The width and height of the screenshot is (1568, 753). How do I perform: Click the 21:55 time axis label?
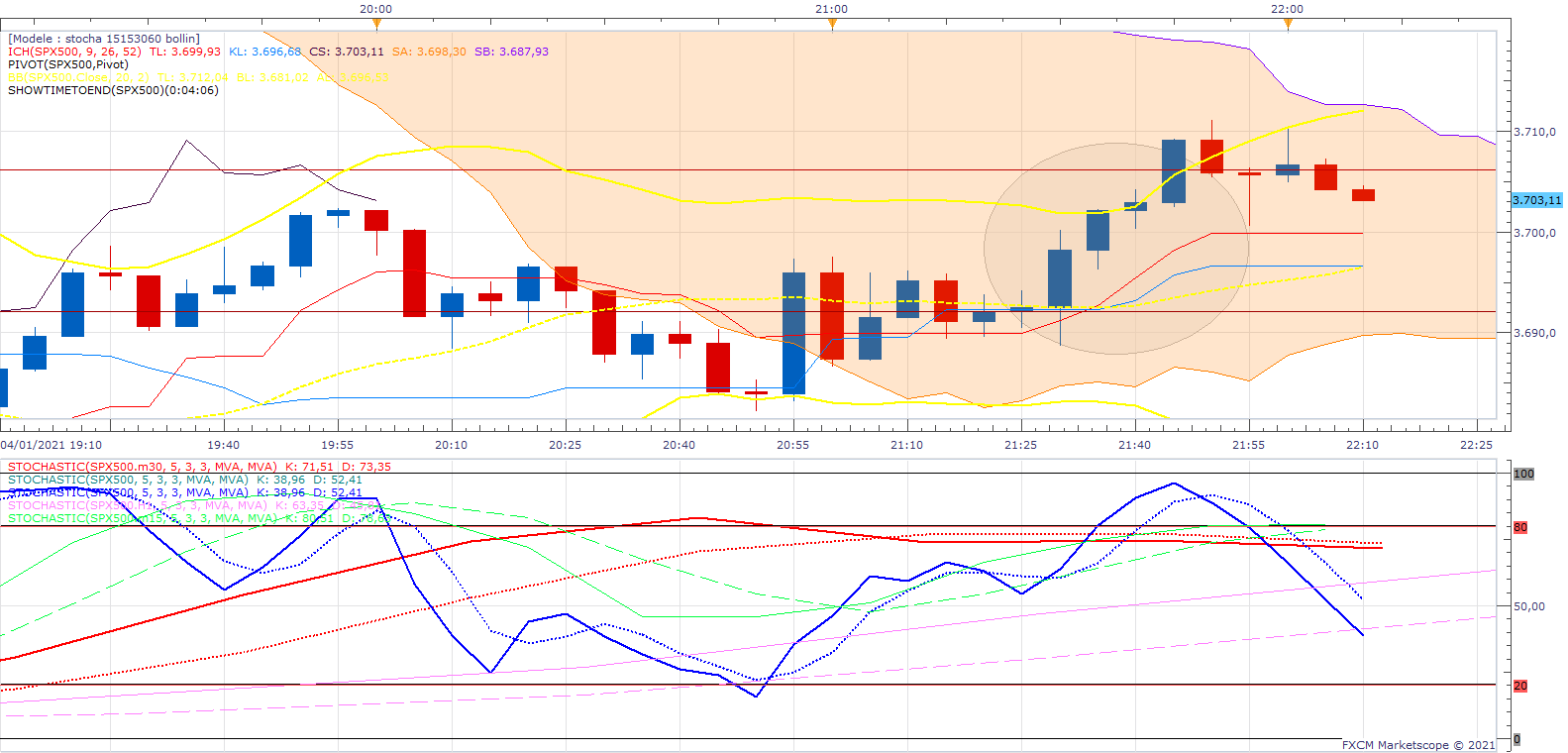pos(1249,445)
